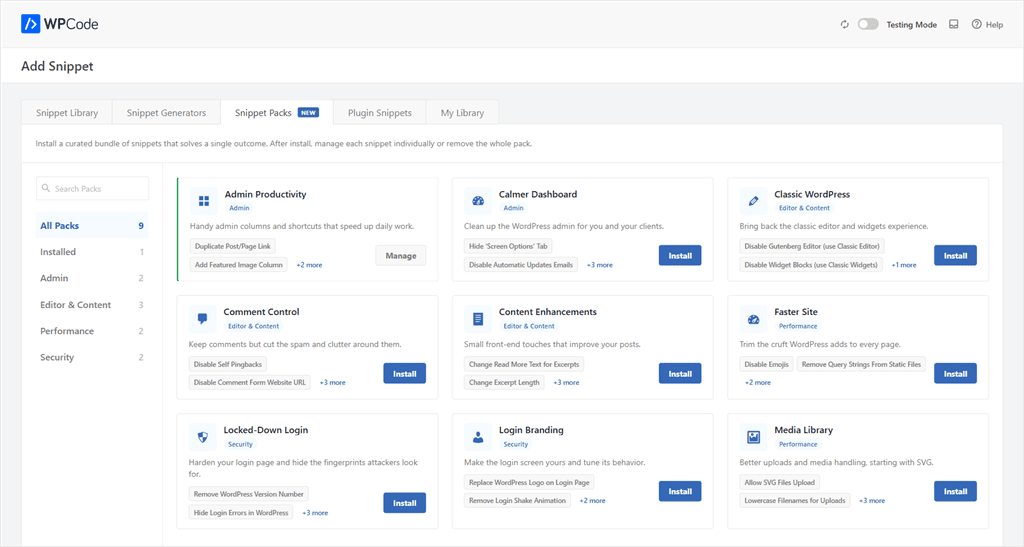
Task: Click the Remove Query Strings From Static Files tag
Action: pyautogui.click(x=861, y=364)
